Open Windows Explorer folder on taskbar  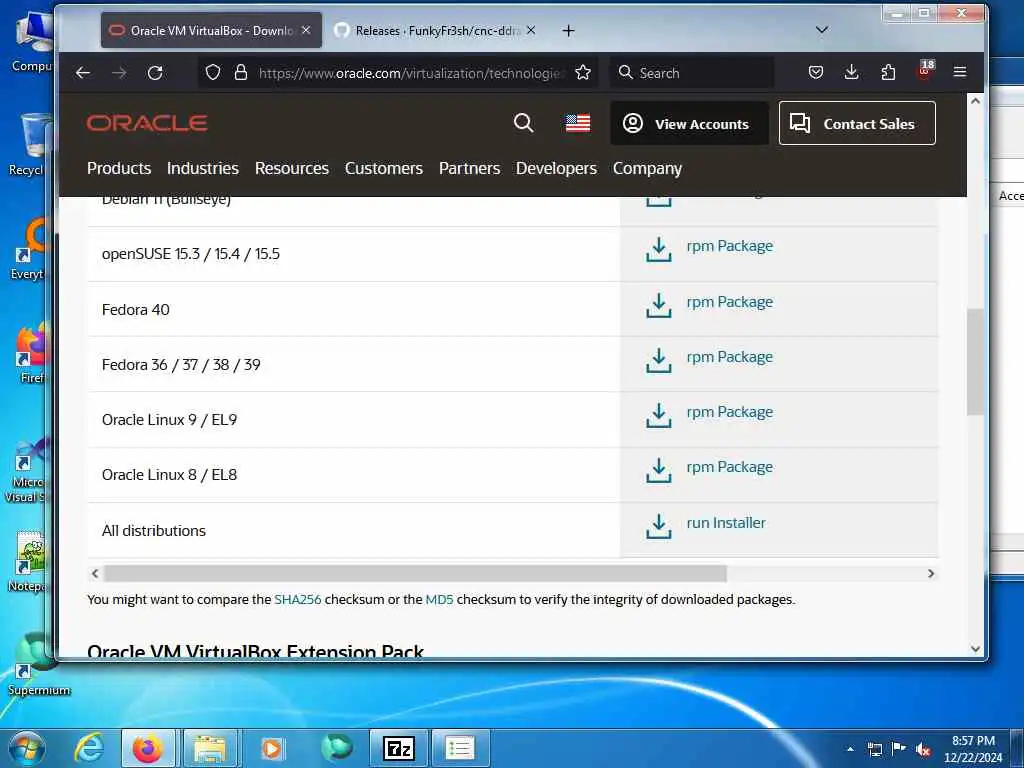coord(209,748)
